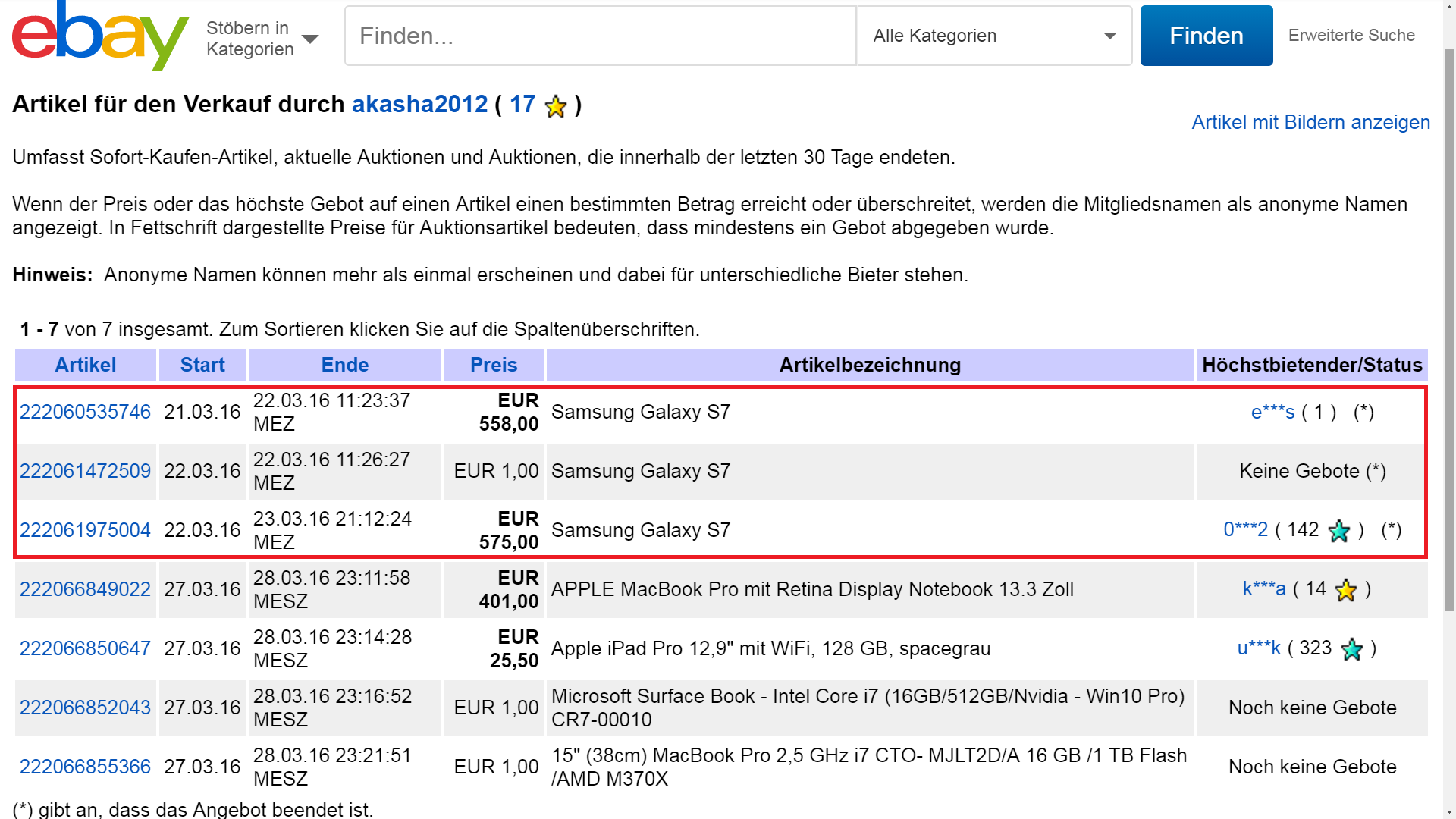Screen dimensions: 1456x819
Task: Click Höchstbietender/Status column header
Action: pos(1312,365)
